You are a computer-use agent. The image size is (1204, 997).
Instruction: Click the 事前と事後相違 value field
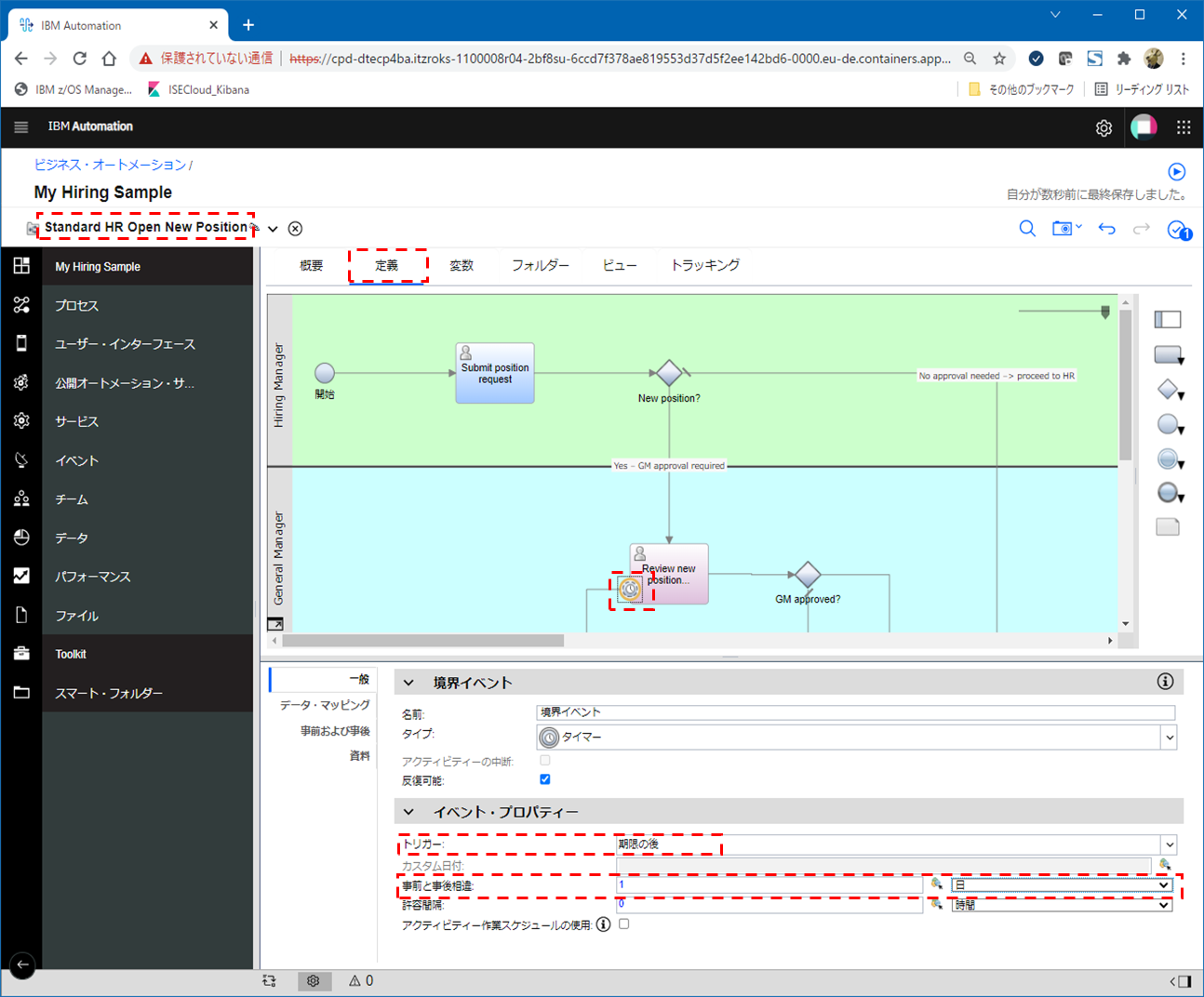pos(769,885)
